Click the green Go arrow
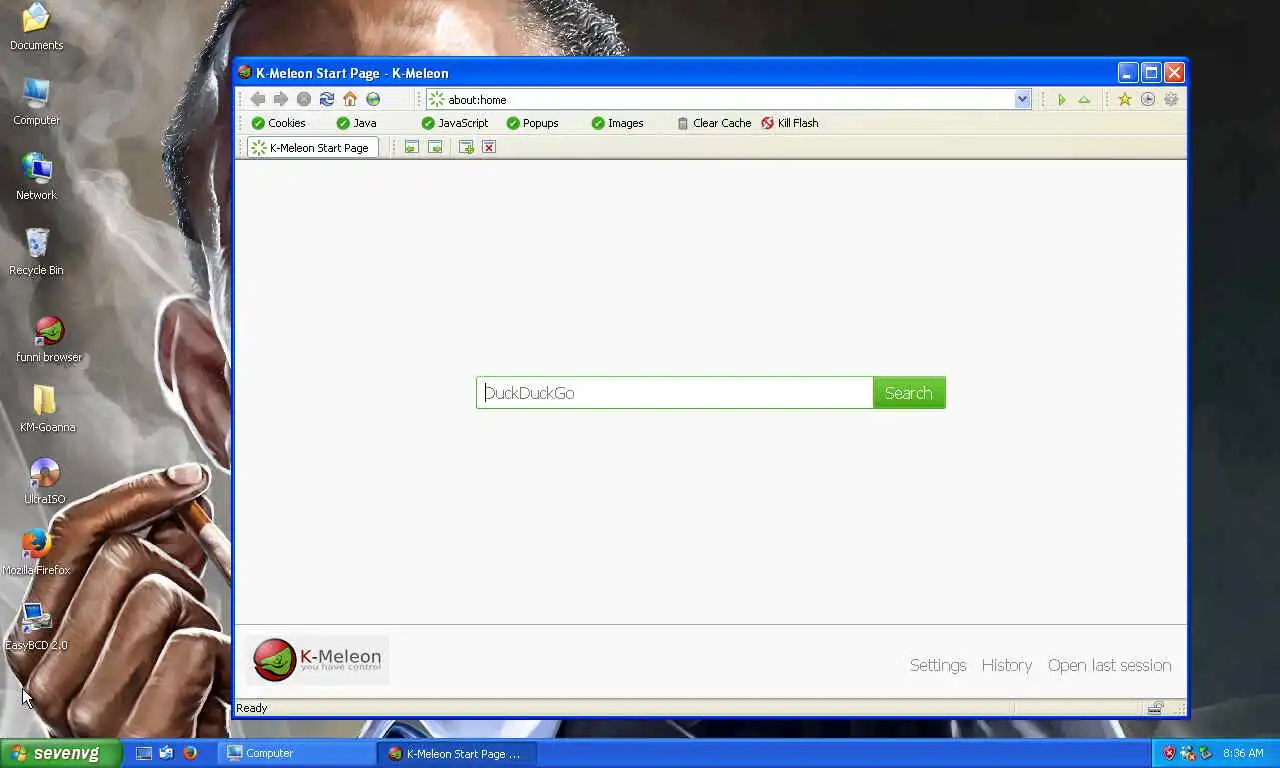Viewport: 1280px width, 768px height. click(1062, 99)
